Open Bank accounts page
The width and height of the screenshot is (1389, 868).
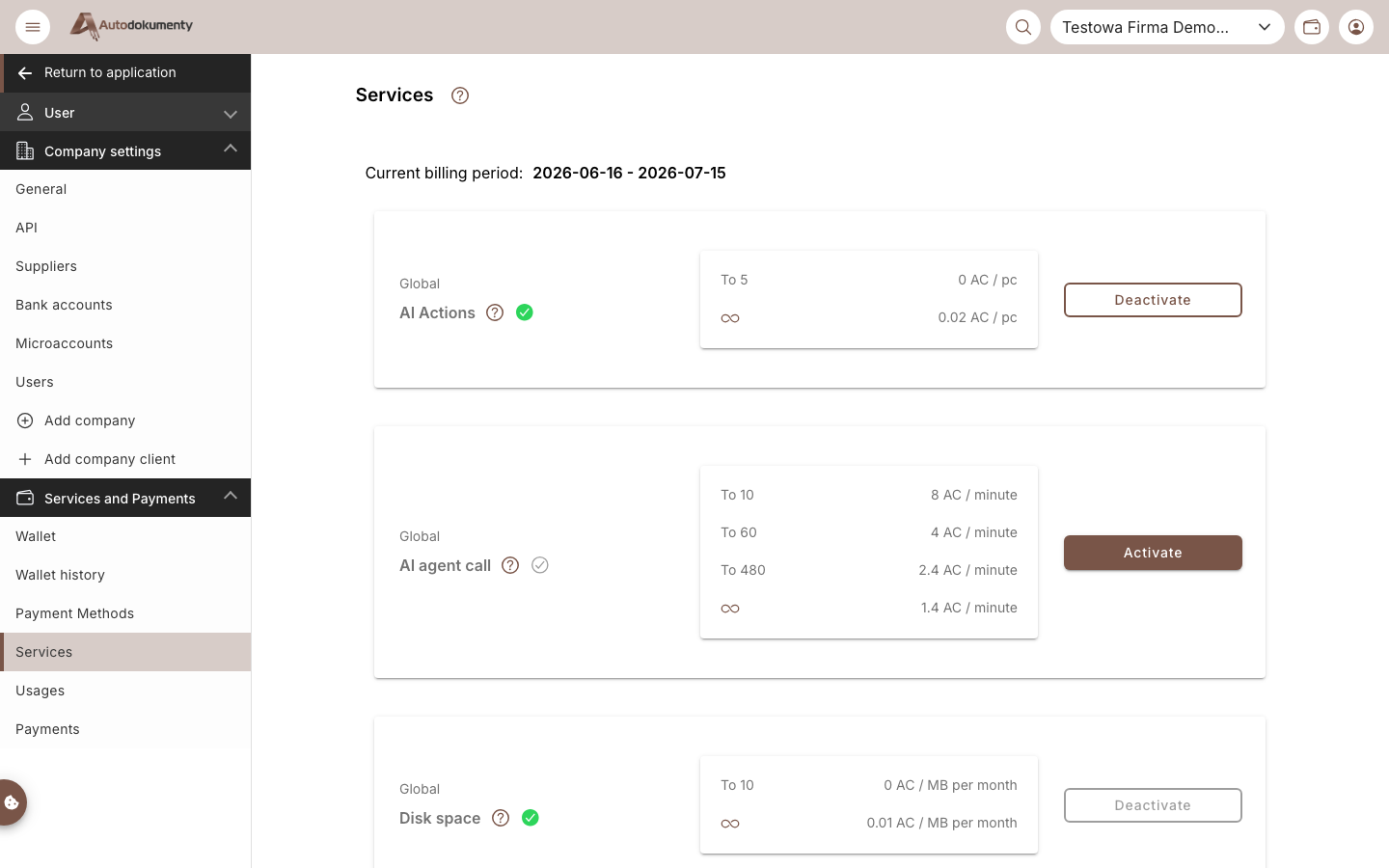(125, 305)
